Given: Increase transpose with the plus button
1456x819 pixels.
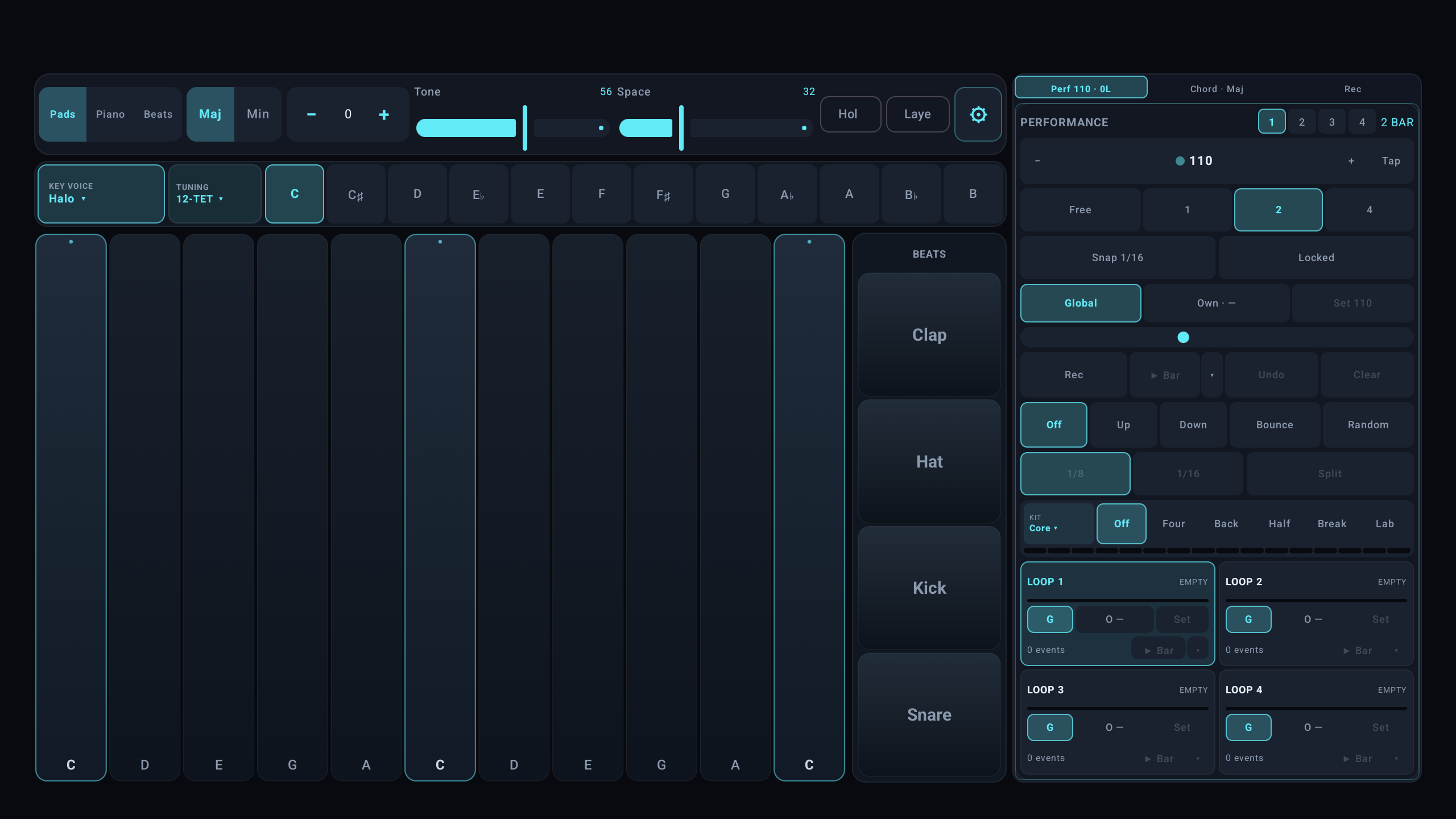Looking at the screenshot, I should [x=384, y=114].
